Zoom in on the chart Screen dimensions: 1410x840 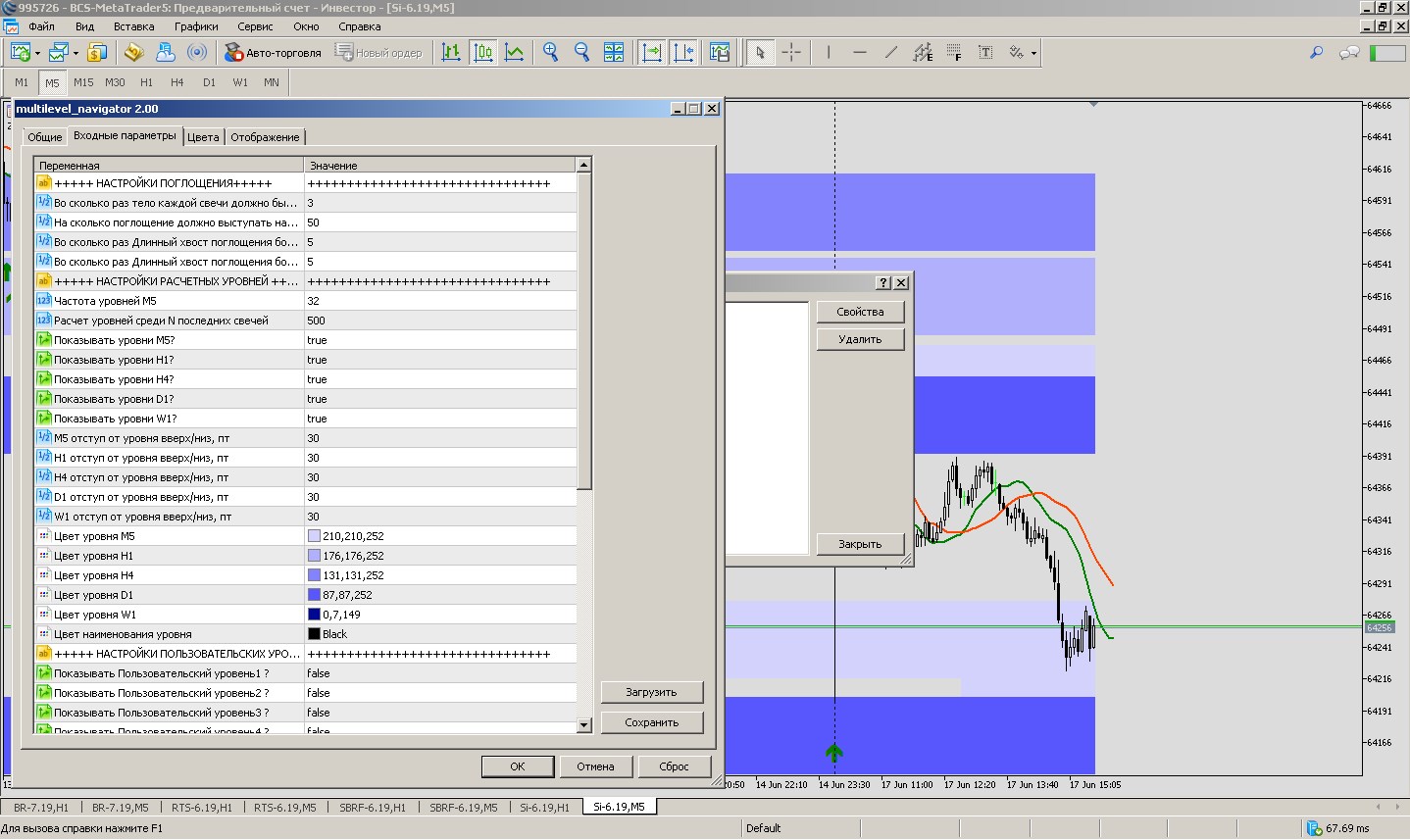551,53
